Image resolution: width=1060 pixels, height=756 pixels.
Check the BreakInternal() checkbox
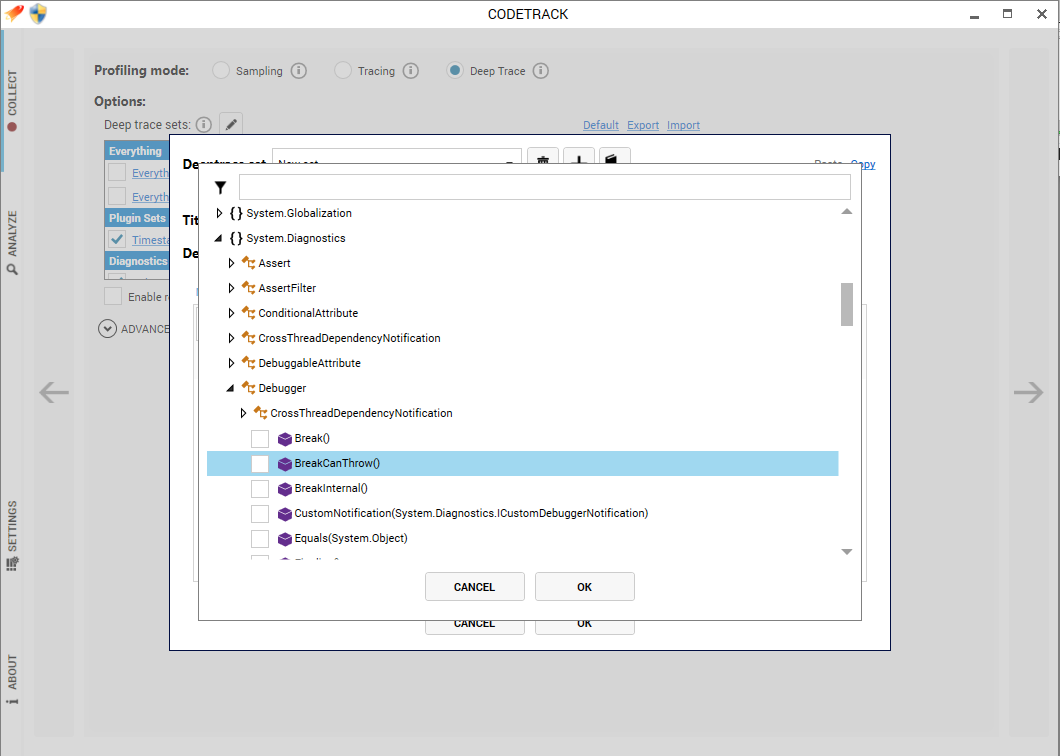[x=260, y=489]
